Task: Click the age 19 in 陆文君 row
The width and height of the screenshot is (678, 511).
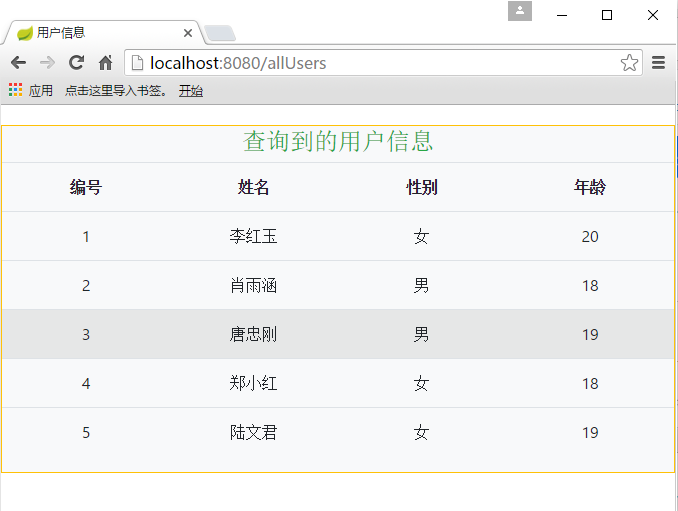Action: [590, 433]
